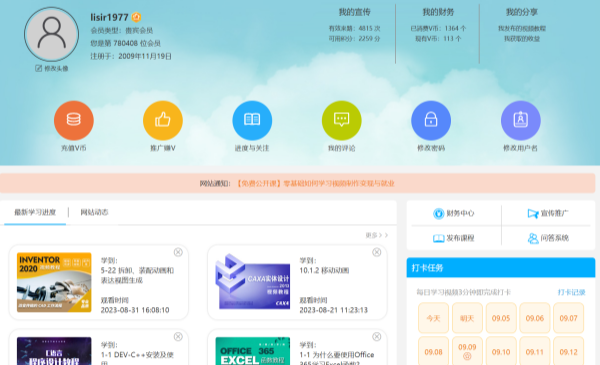Screen dimensions: 600x365
Task: Open 宣传推广 promotion section
Action: click(548, 213)
